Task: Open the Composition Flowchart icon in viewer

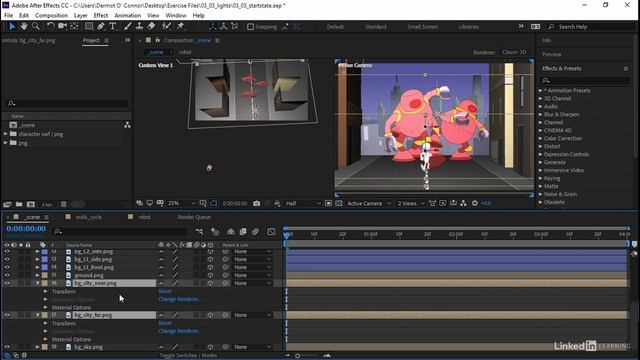Action: point(463,203)
